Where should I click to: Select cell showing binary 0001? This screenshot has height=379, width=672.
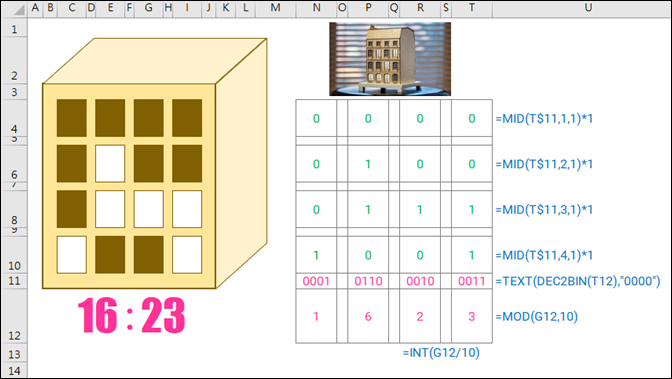click(x=316, y=281)
